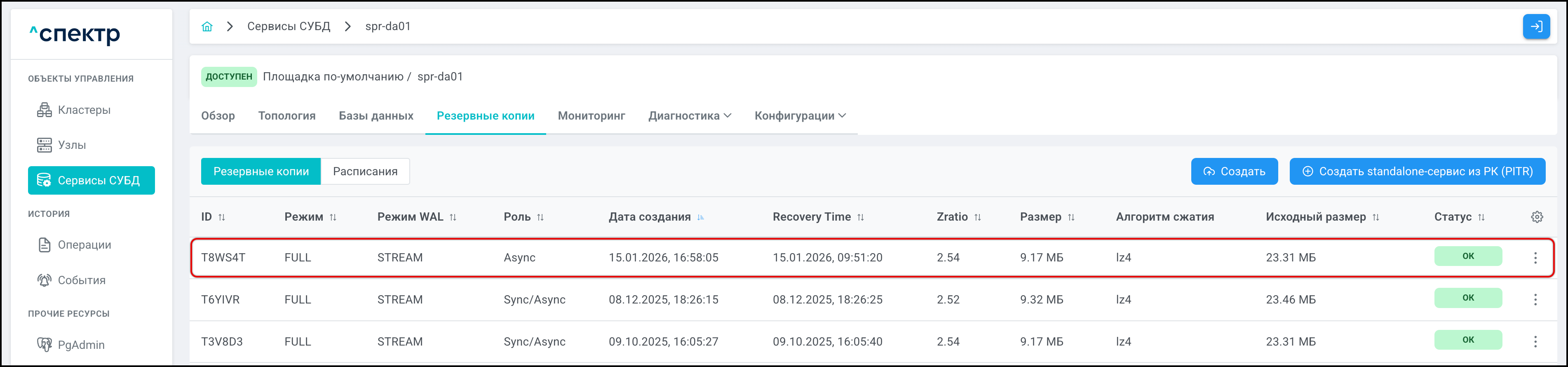Expand the Конфигурации dropdown
The image size is (1568, 367).
pos(799,115)
